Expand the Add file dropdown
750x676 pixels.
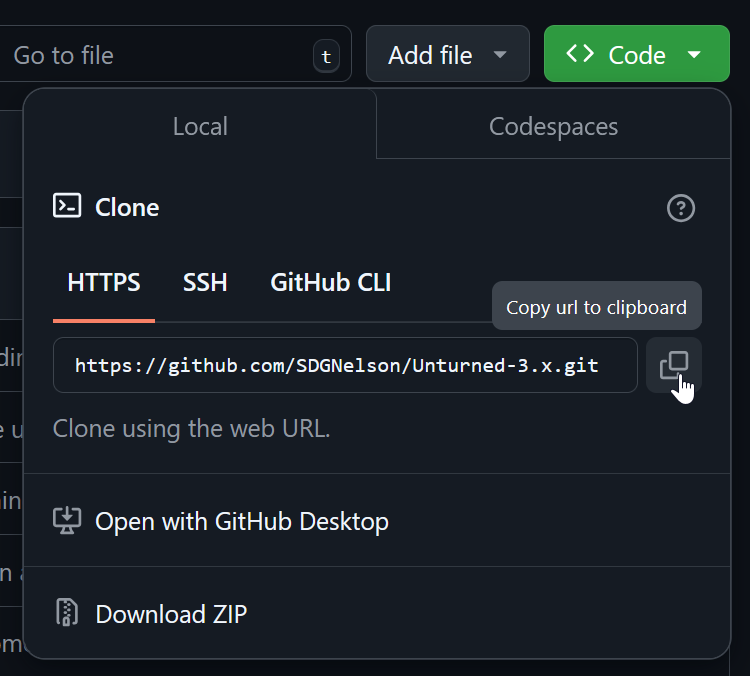tap(448, 54)
